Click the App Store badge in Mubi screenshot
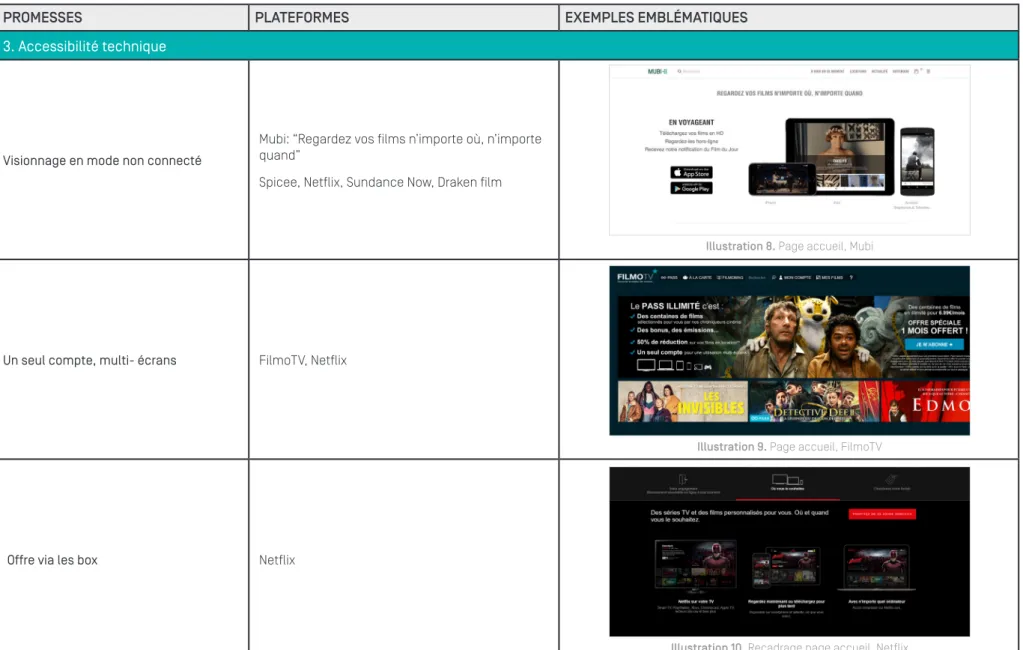 pos(691,172)
